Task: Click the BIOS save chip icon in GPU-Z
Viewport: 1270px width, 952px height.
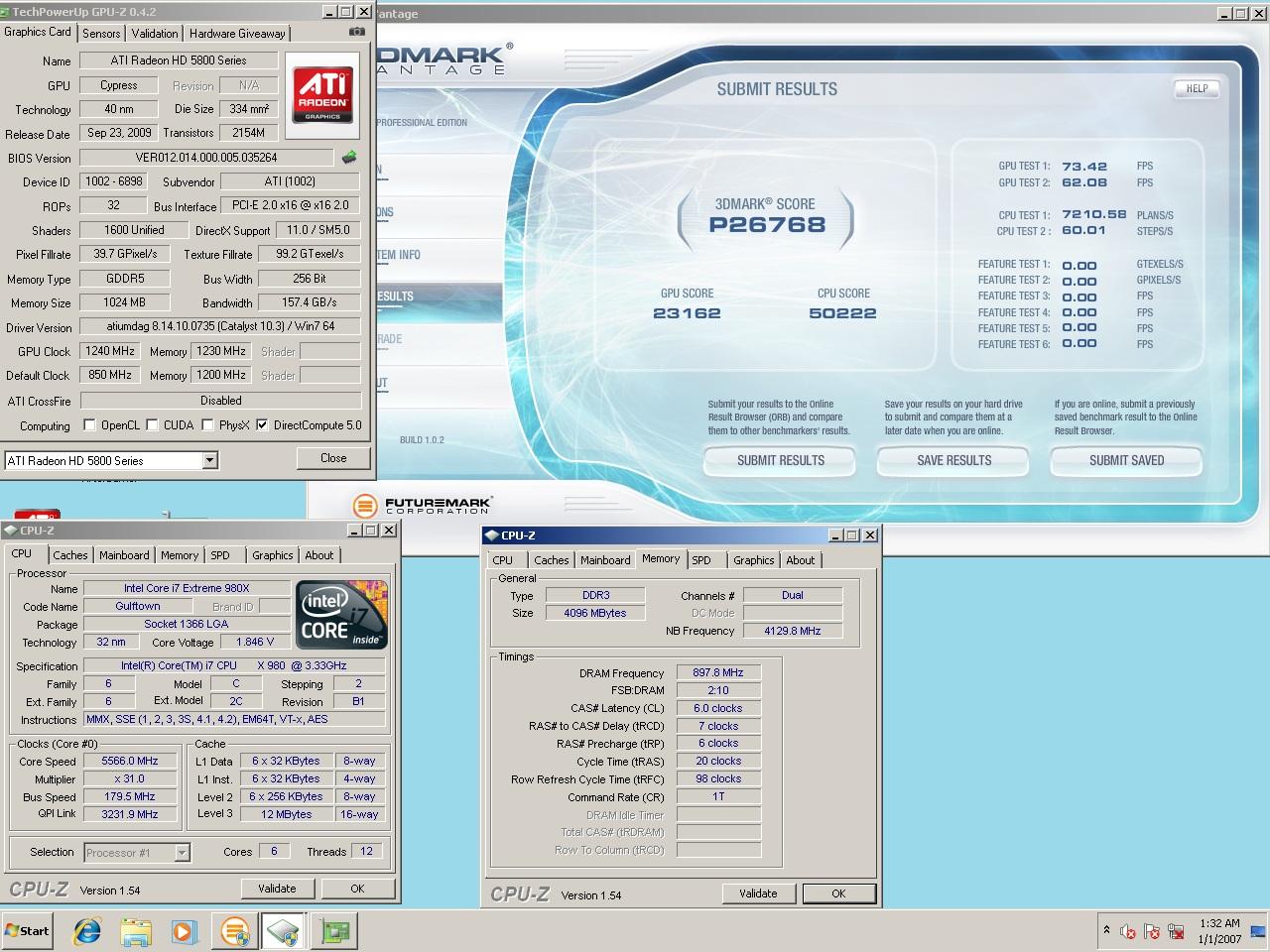Action: 348,157
